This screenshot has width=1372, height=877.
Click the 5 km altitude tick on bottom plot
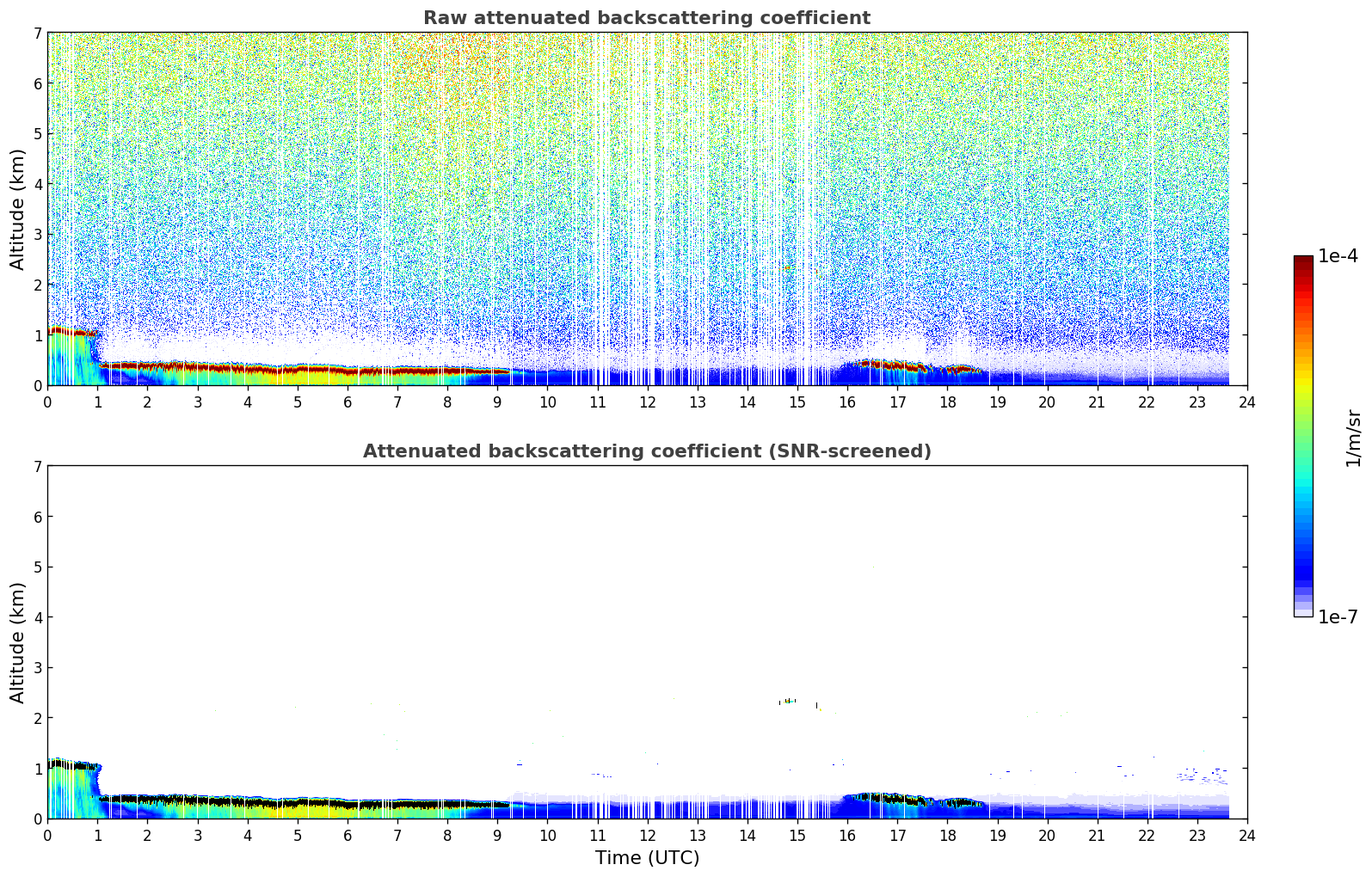point(38,567)
